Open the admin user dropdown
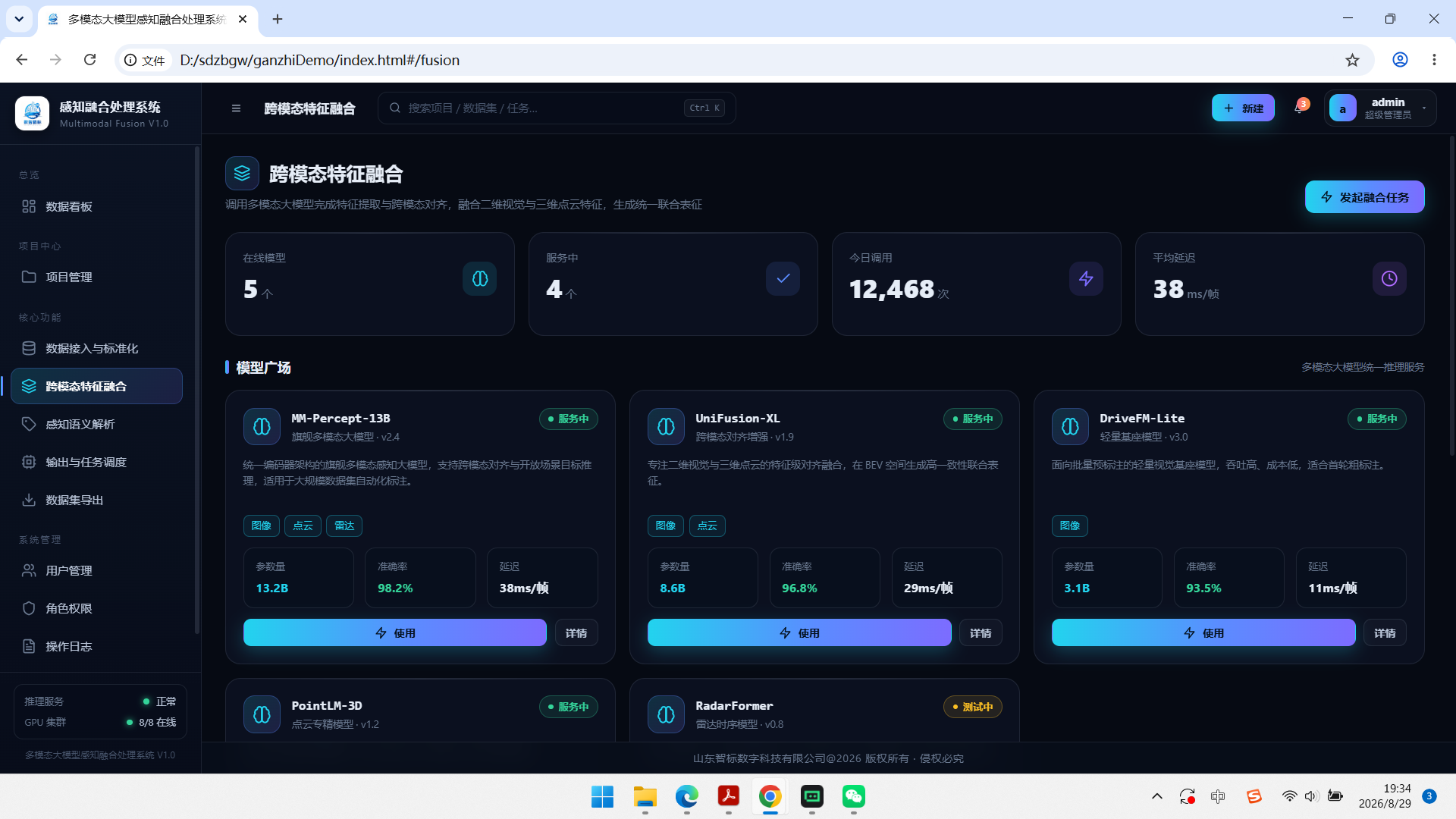 [x=1380, y=108]
